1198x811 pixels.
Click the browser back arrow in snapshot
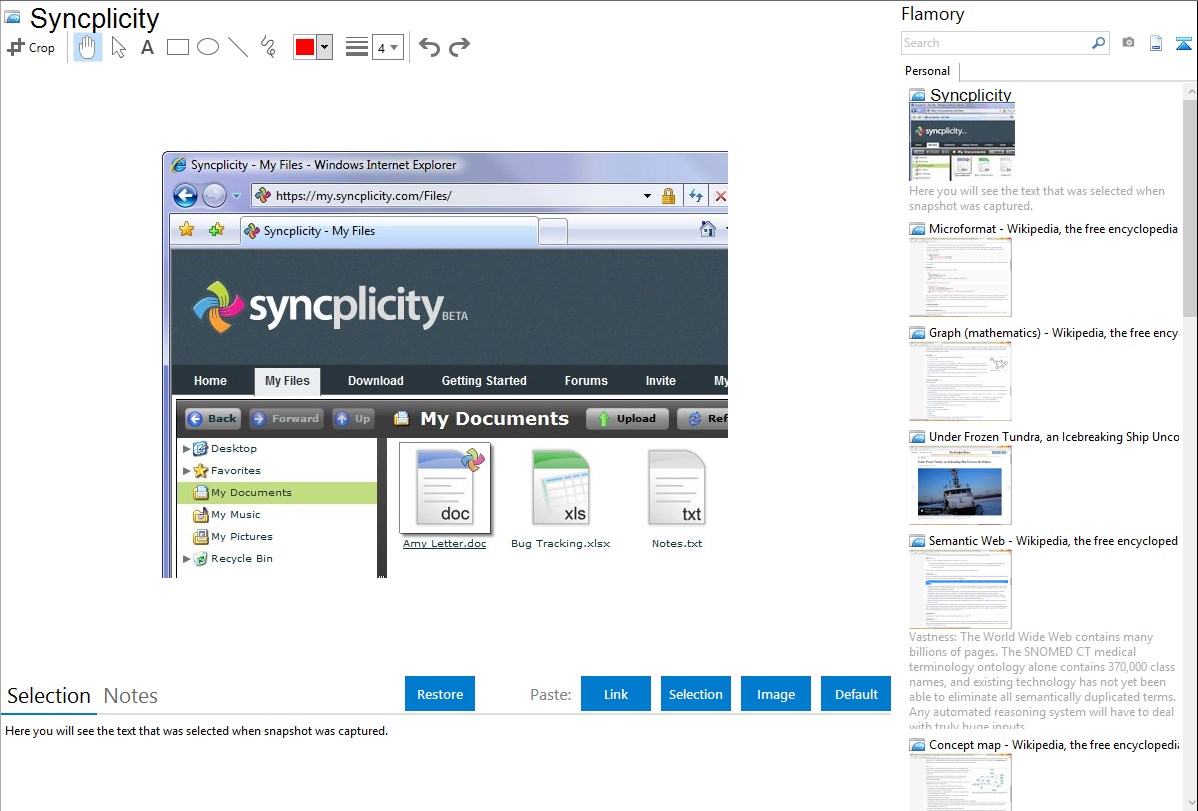tap(186, 196)
